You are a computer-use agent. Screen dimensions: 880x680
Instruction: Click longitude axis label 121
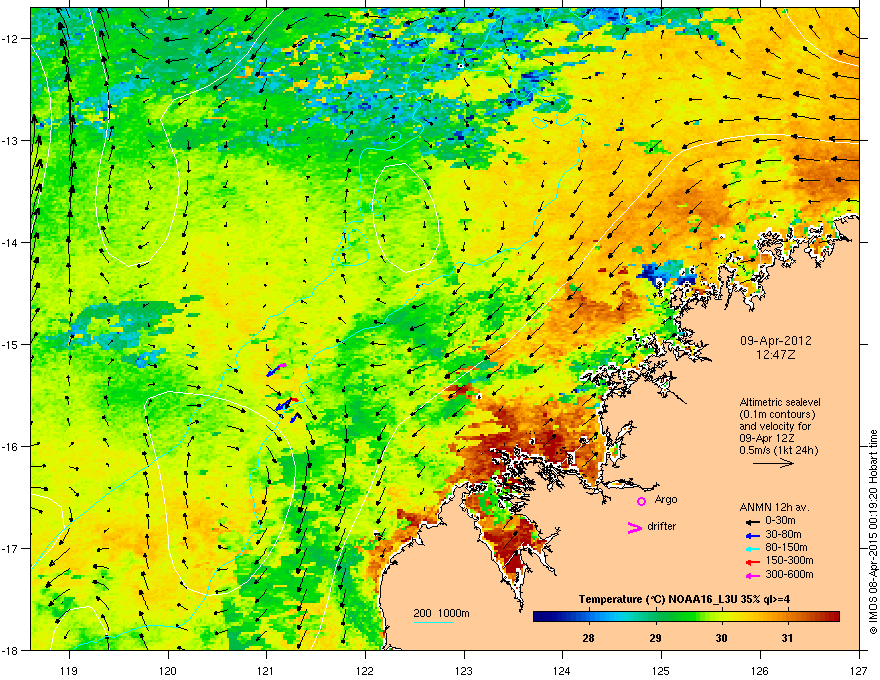tap(266, 670)
